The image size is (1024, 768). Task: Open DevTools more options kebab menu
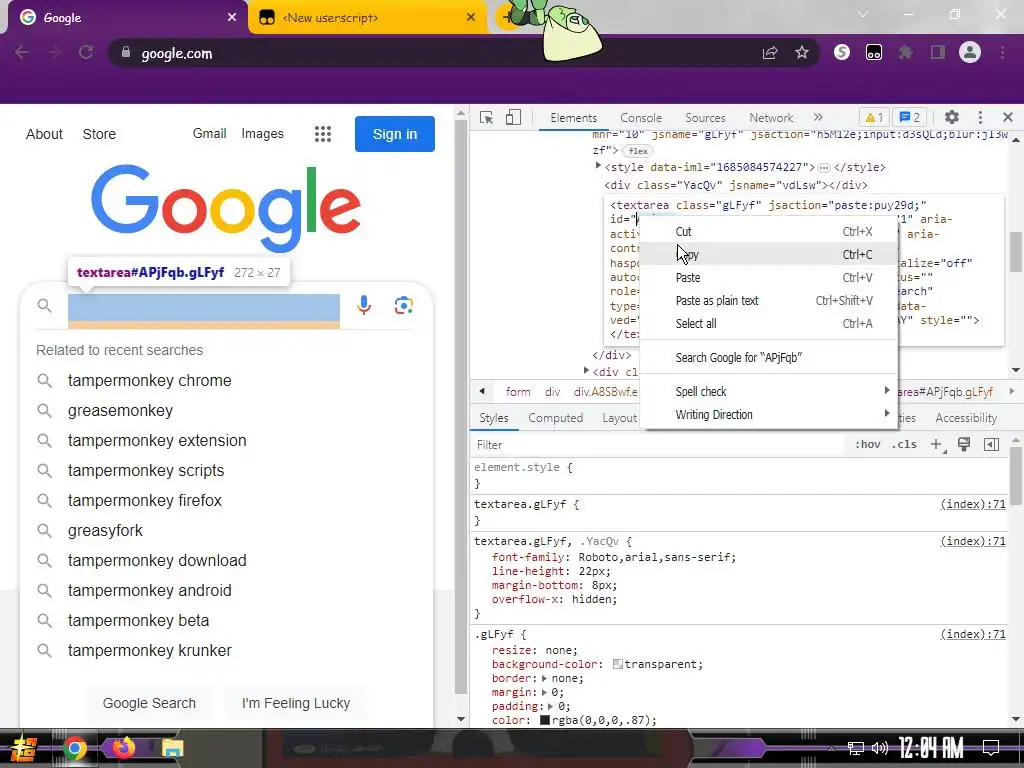coord(980,118)
